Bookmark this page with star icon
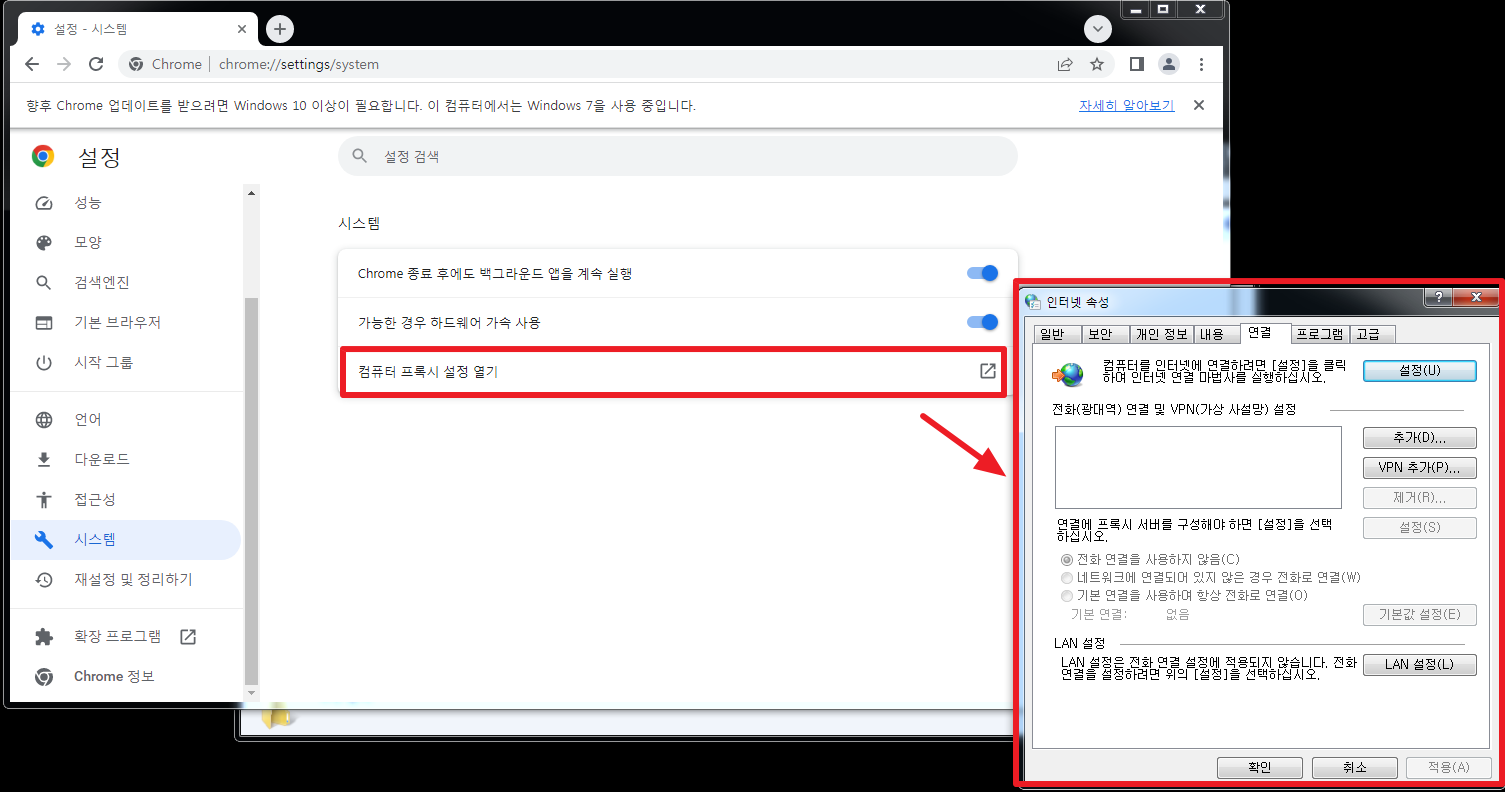1505x792 pixels. click(x=1097, y=64)
